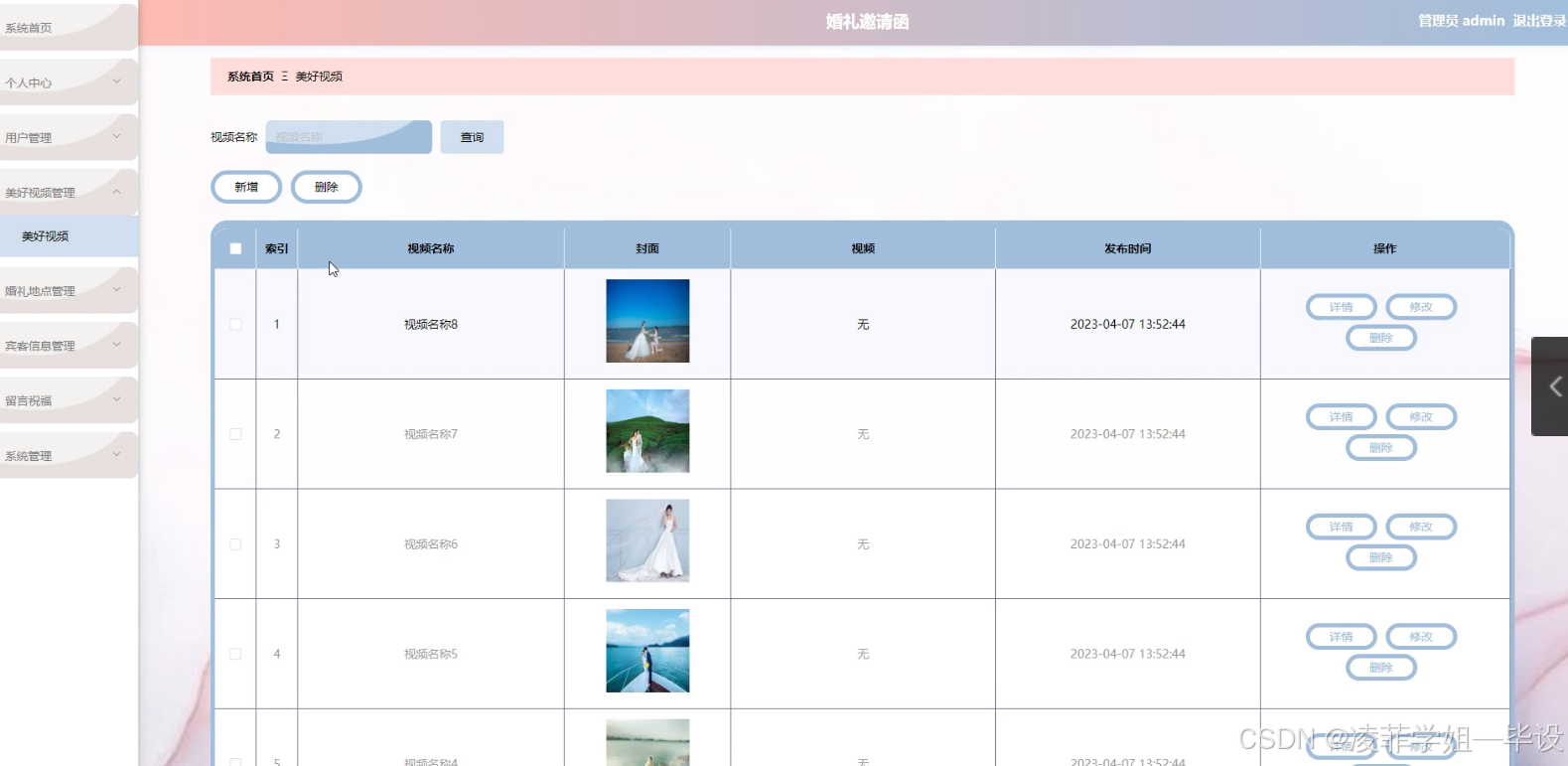Click 删除 for 视频名称5
The image size is (1568, 766).
(1381, 668)
